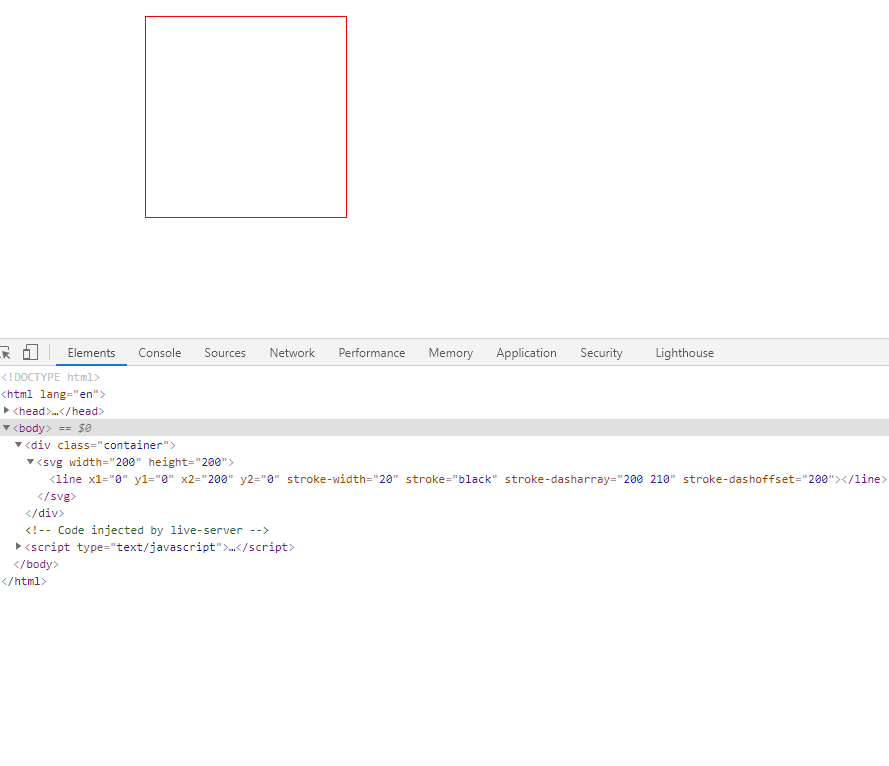
Task: Click the stroke-dasharray value "200 210"
Action: (x=646, y=479)
